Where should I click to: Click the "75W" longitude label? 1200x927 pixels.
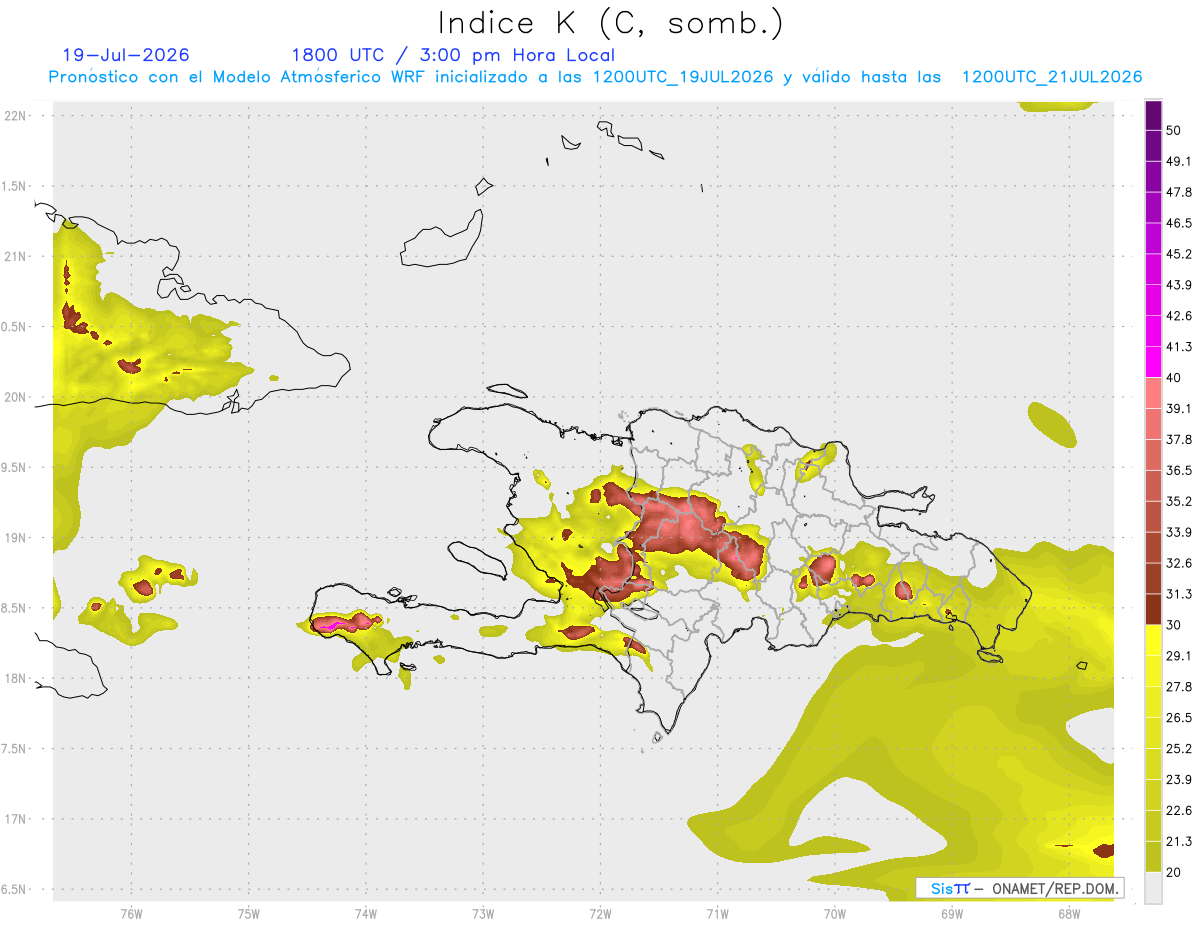pos(249,913)
